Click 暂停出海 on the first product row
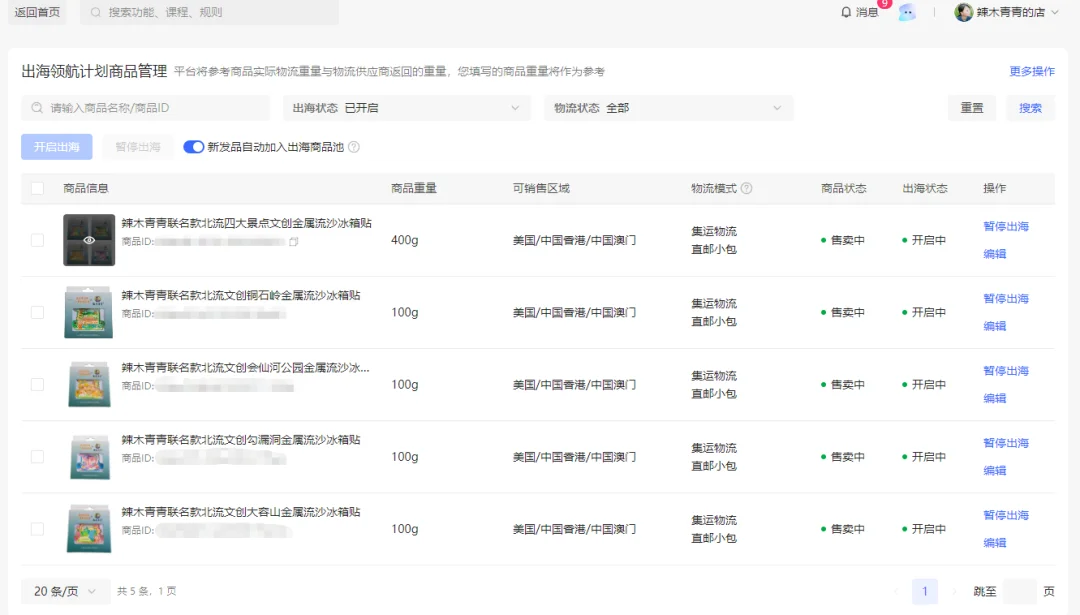This screenshot has width=1080, height=615. [x=1006, y=226]
